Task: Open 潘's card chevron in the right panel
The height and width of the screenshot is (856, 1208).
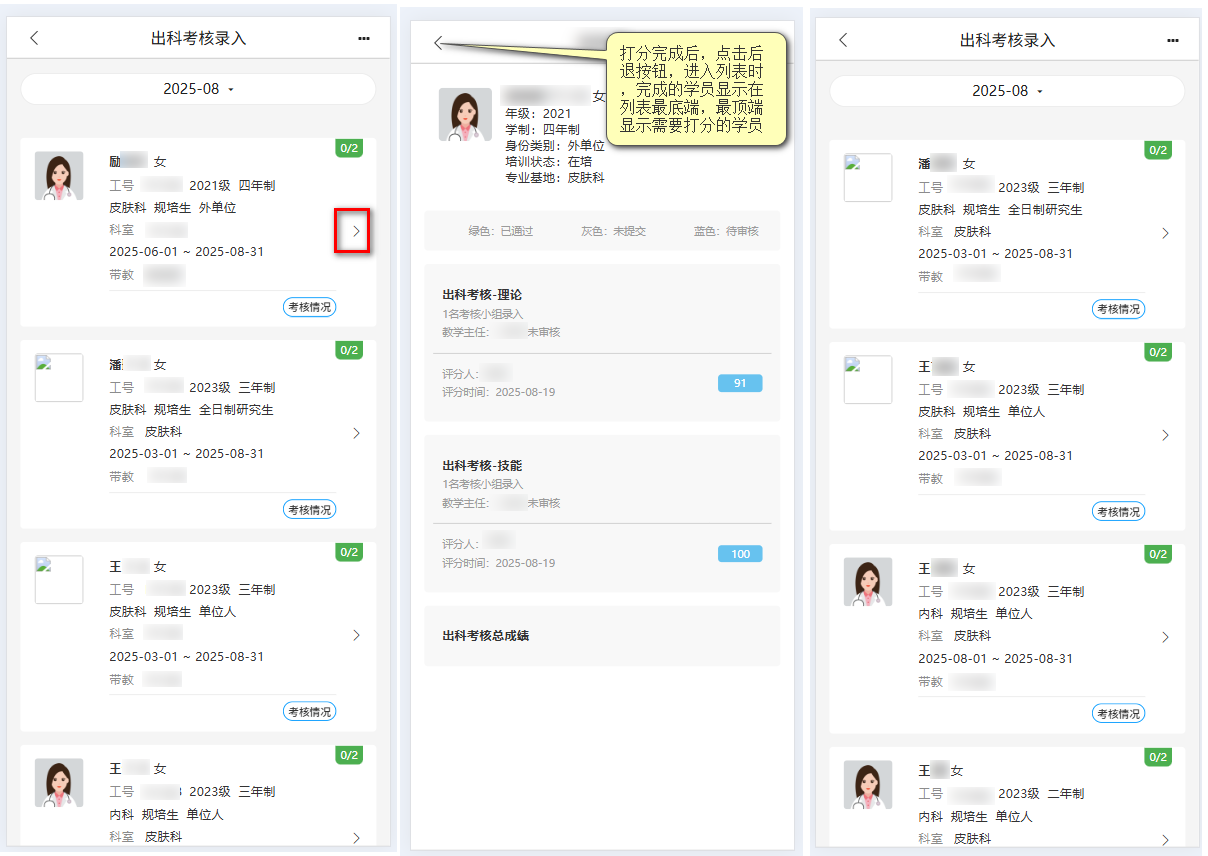Action: point(1165,233)
